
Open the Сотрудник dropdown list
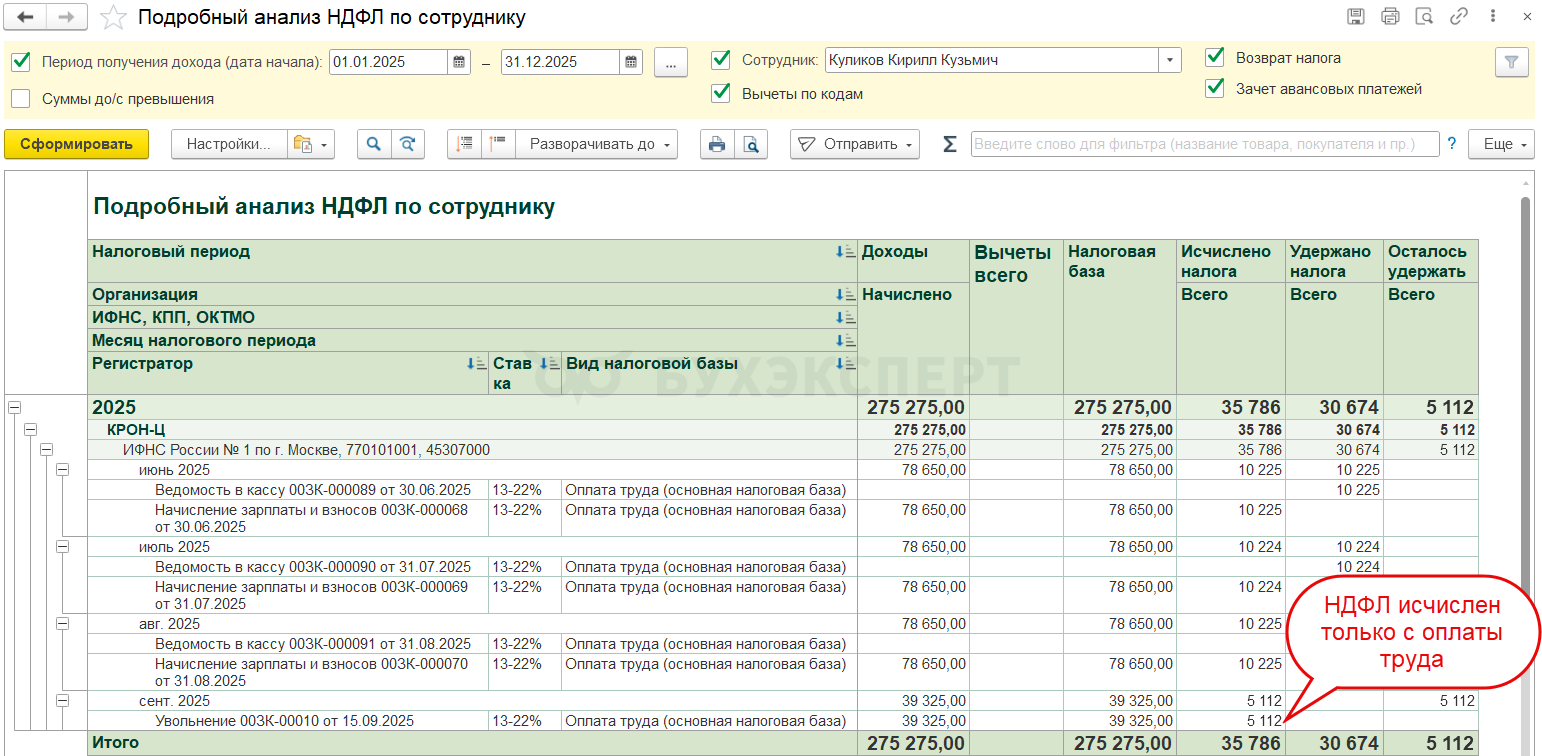(x=1170, y=60)
